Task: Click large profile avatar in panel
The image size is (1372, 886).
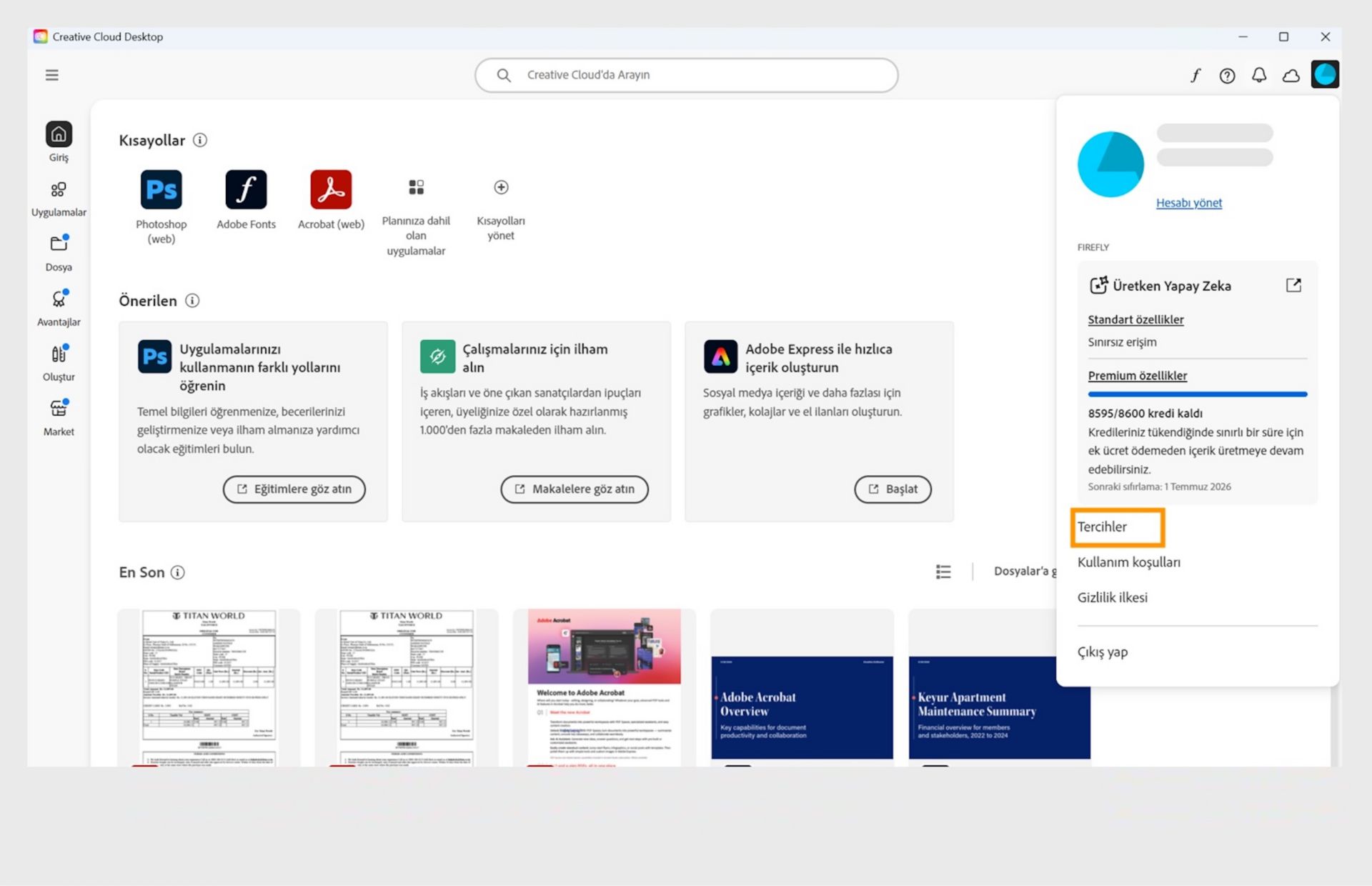Action: 1110,164
